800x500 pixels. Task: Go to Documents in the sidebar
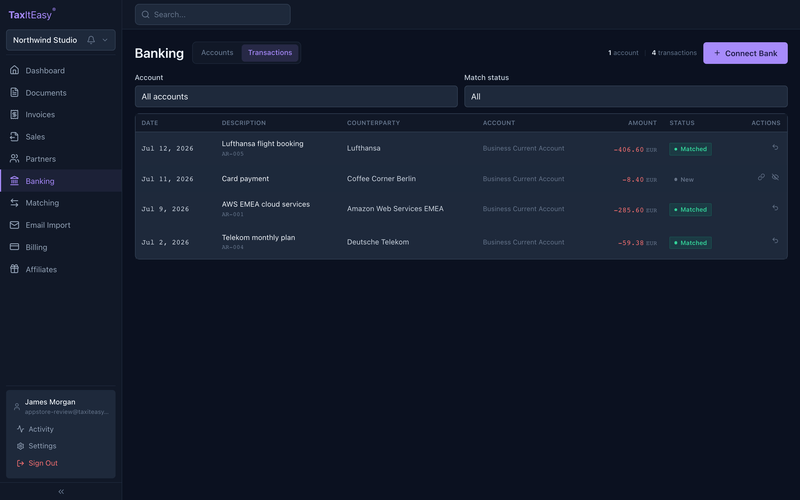click(x=61, y=92)
